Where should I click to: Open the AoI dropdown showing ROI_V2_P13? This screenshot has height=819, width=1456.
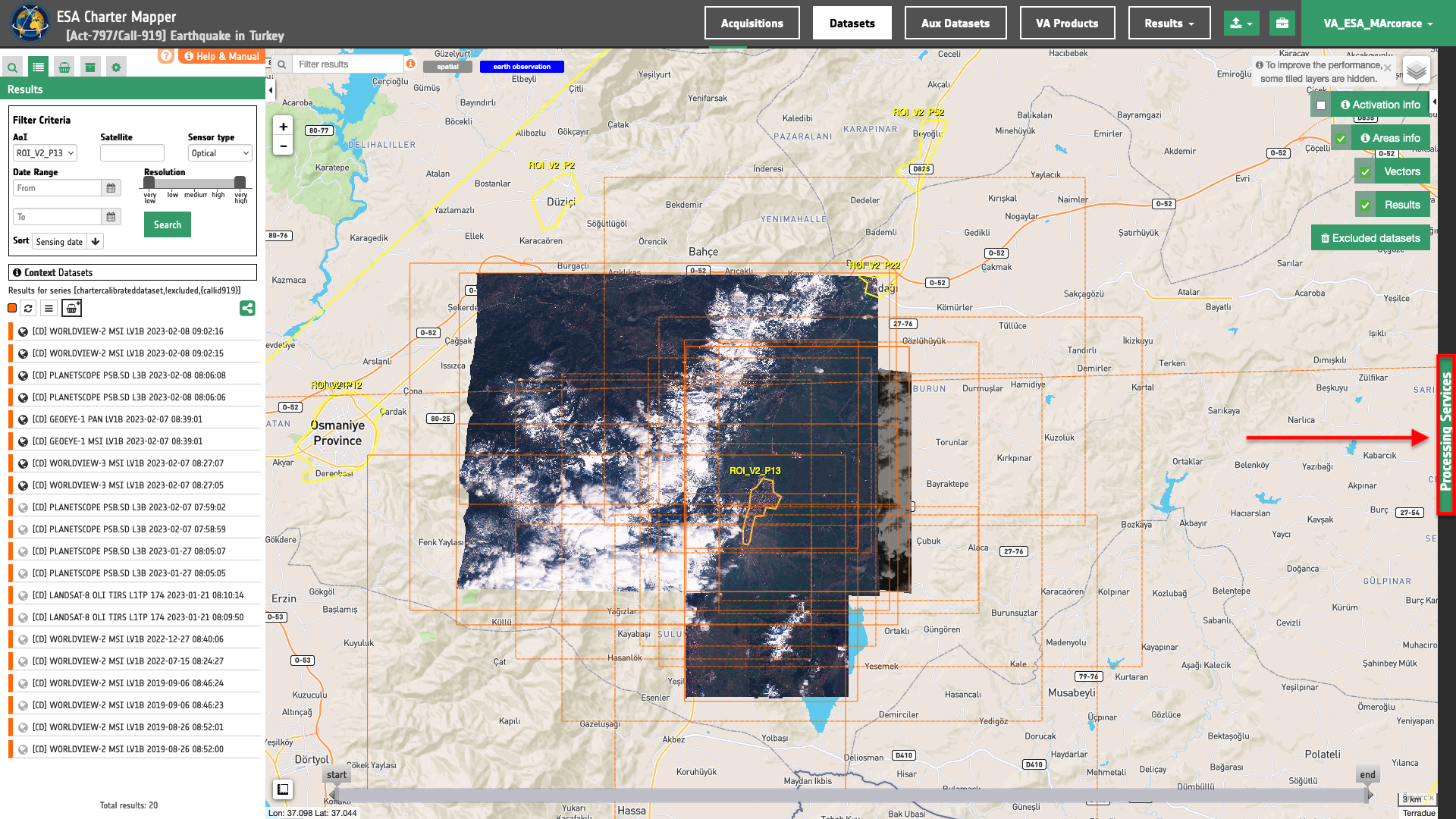pyautogui.click(x=45, y=153)
